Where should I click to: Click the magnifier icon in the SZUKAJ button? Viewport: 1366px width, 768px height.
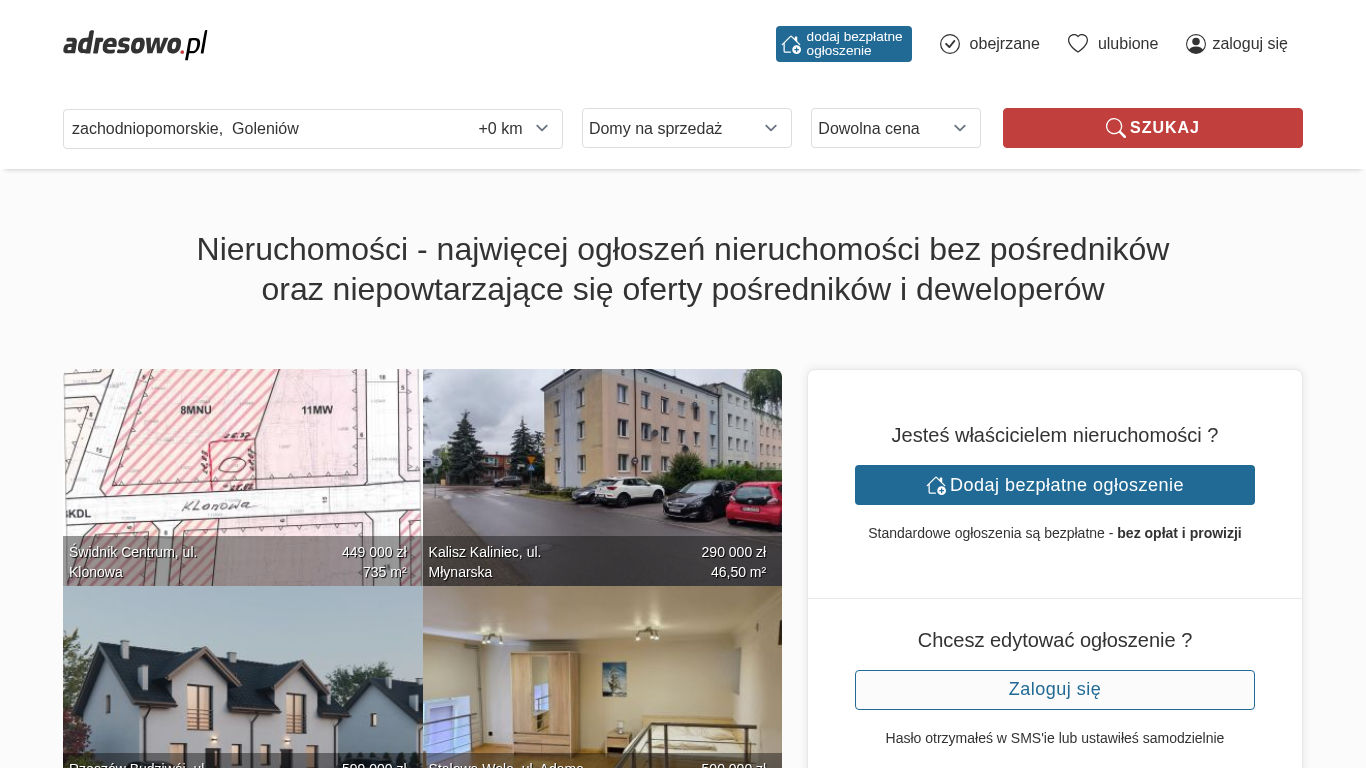point(1115,128)
